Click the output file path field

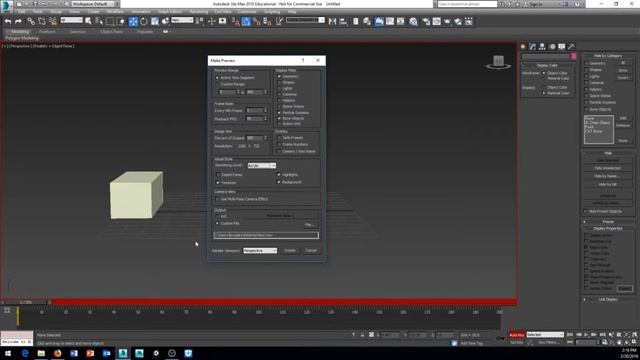[x=266, y=236]
